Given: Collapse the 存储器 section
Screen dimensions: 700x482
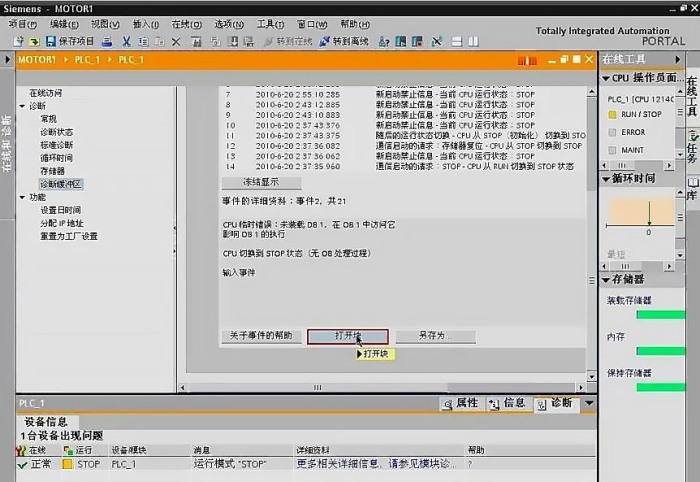Looking at the screenshot, I should (606, 280).
